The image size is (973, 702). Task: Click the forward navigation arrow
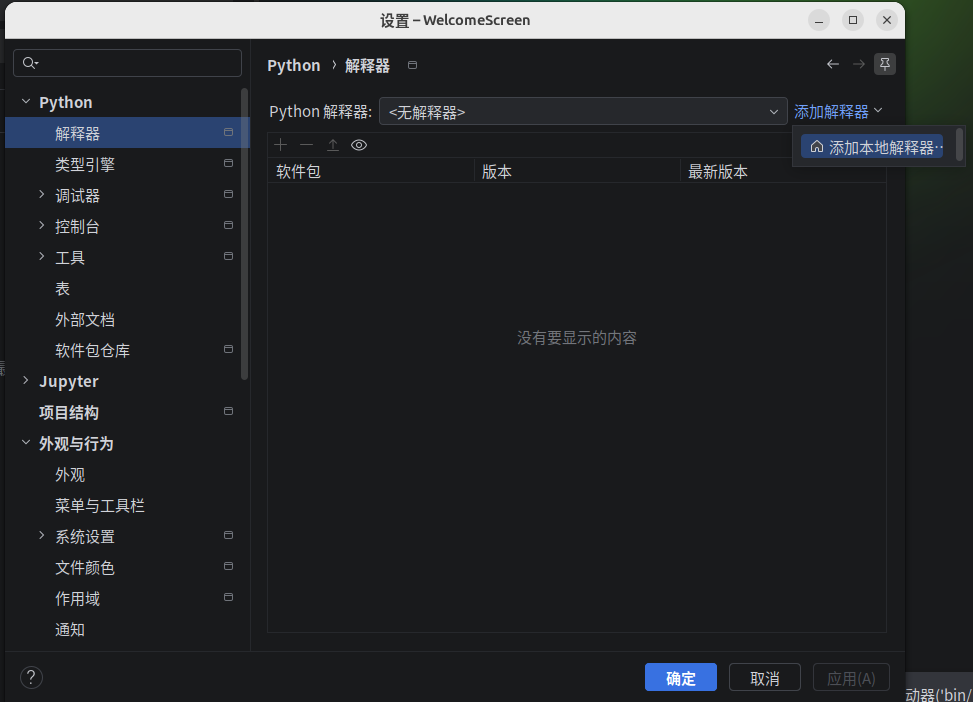(859, 64)
